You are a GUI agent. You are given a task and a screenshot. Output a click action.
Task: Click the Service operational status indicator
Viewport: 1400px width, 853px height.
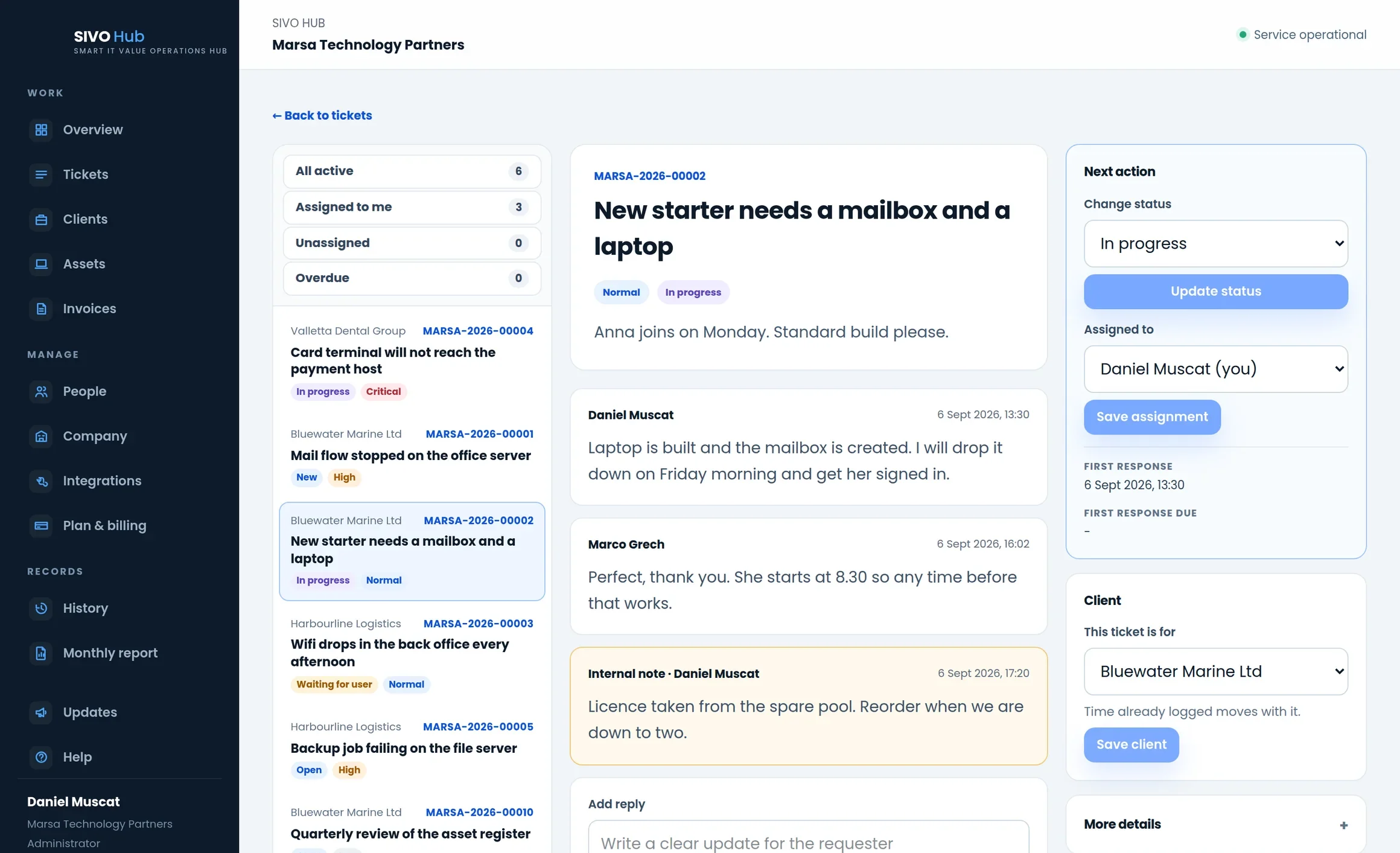[1301, 34]
